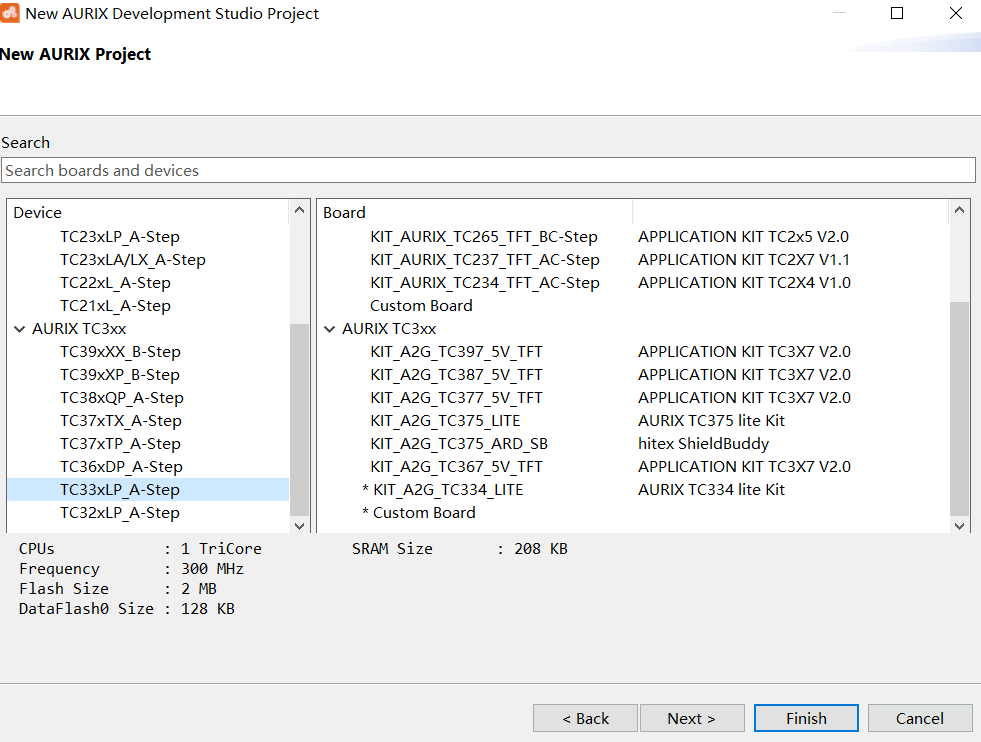The height and width of the screenshot is (742, 981).
Task: Choose board KIT_AURIX_TC234_TFT_AC-Step
Action: pos(485,283)
